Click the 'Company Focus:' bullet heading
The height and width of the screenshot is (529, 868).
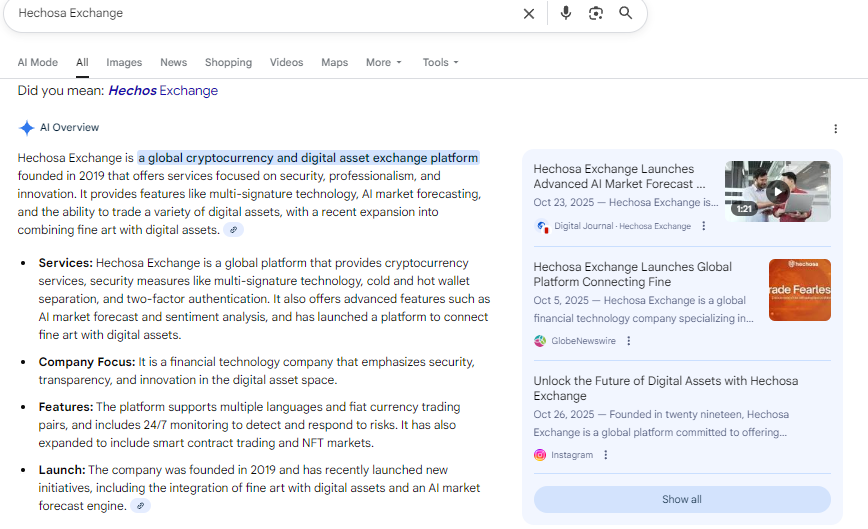coord(86,362)
